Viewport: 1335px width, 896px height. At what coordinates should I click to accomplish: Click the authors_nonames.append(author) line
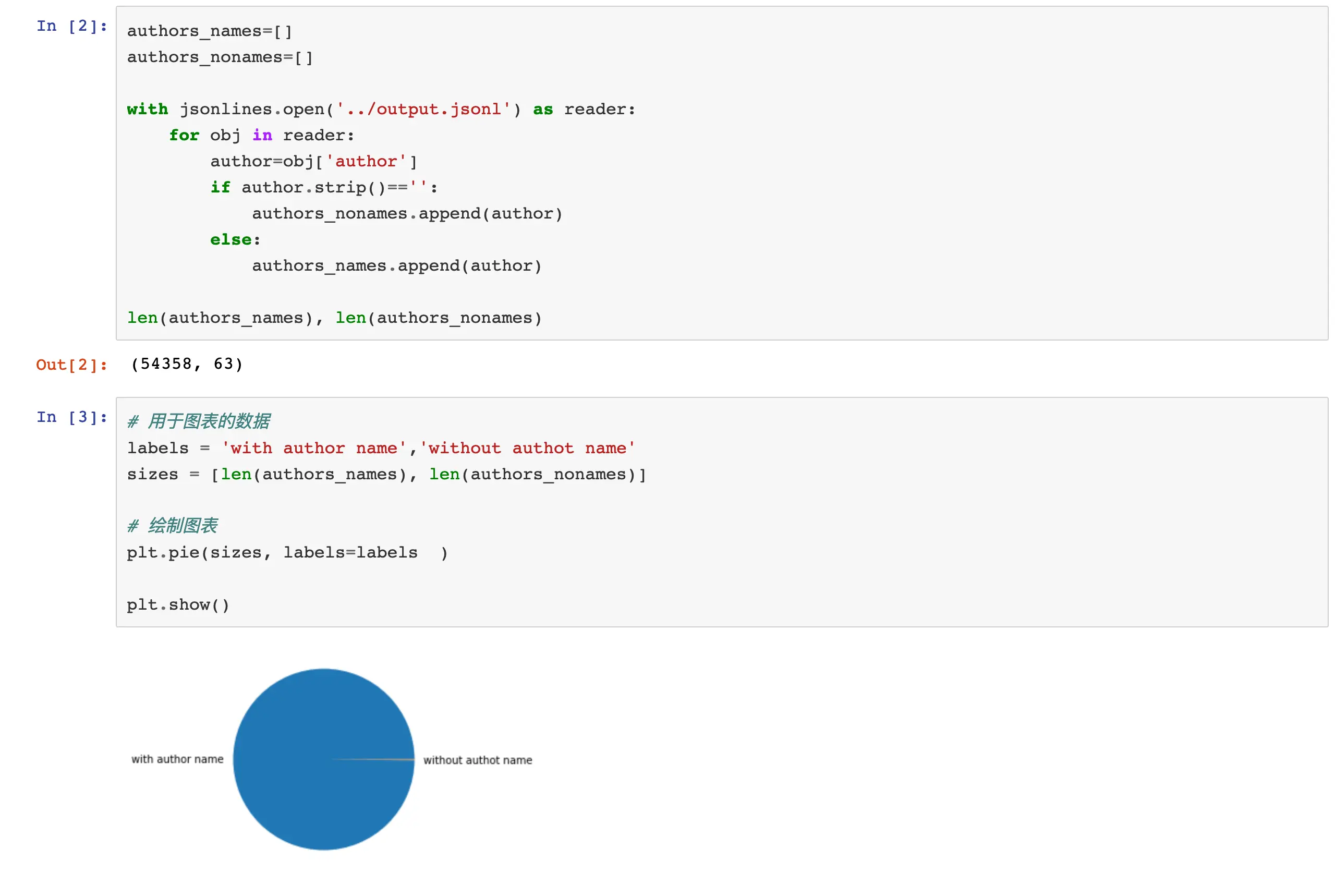click(407, 214)
